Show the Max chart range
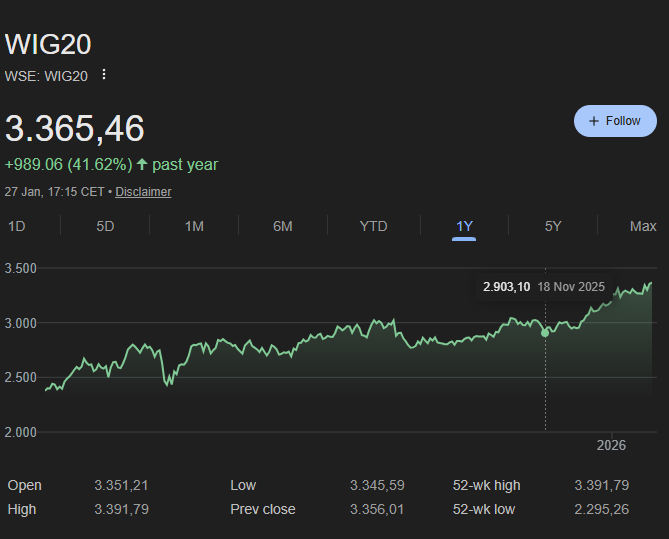The width and height of the screenshot is (669, 539). click(643, 226)
